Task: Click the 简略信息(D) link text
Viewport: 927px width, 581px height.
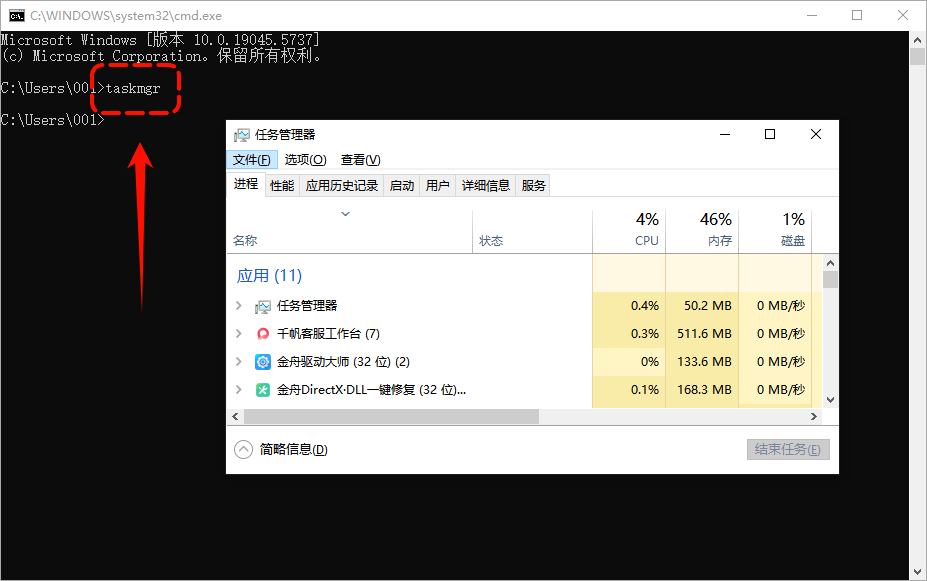Action: (293, 450)
